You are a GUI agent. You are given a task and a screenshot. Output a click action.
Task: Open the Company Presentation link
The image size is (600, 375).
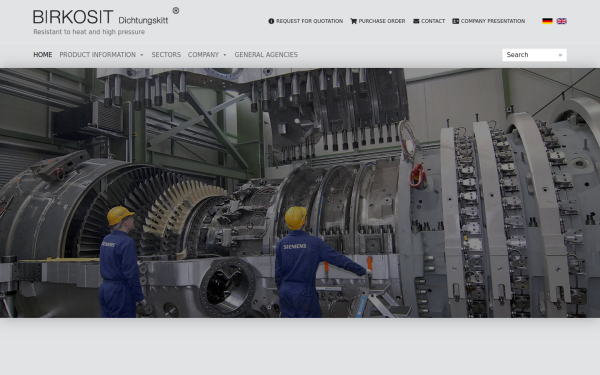[x=493, y=21]
